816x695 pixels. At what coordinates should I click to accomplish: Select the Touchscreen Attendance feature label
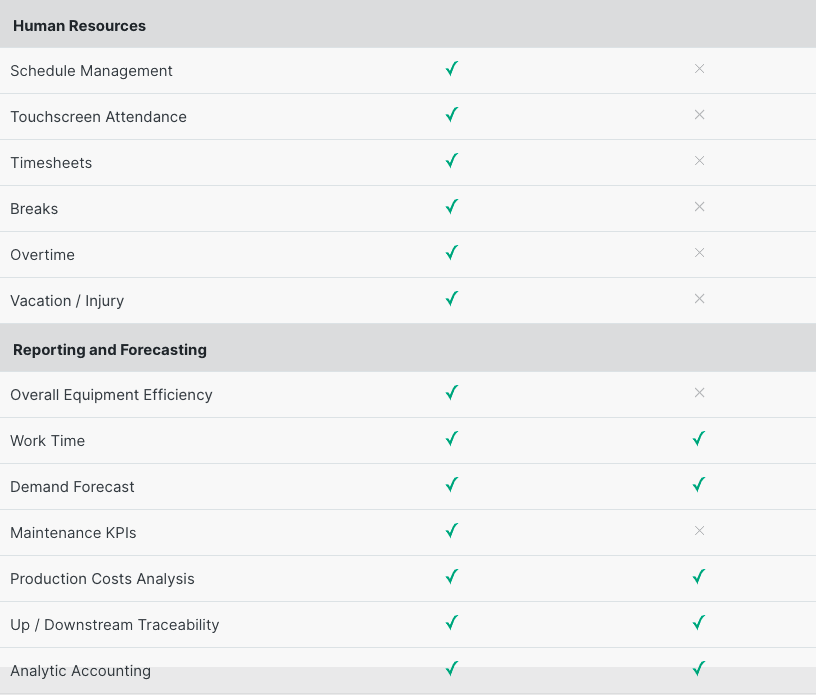(98, 117)
